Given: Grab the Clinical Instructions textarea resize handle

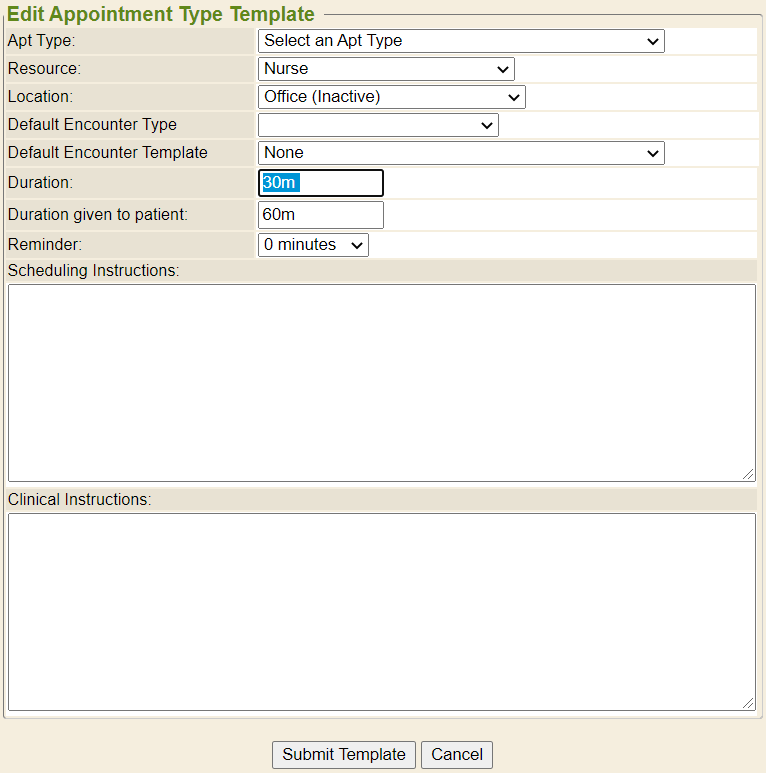Looking at the screenshot, I should 749,704.
